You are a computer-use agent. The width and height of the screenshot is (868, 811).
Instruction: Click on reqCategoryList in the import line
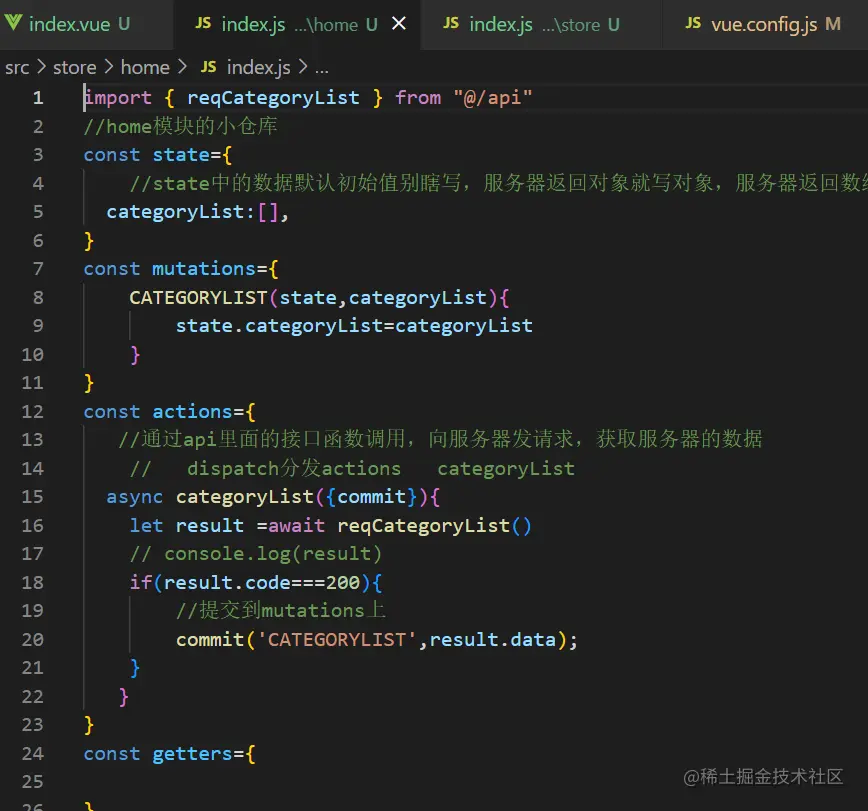(x=273, y=98)
